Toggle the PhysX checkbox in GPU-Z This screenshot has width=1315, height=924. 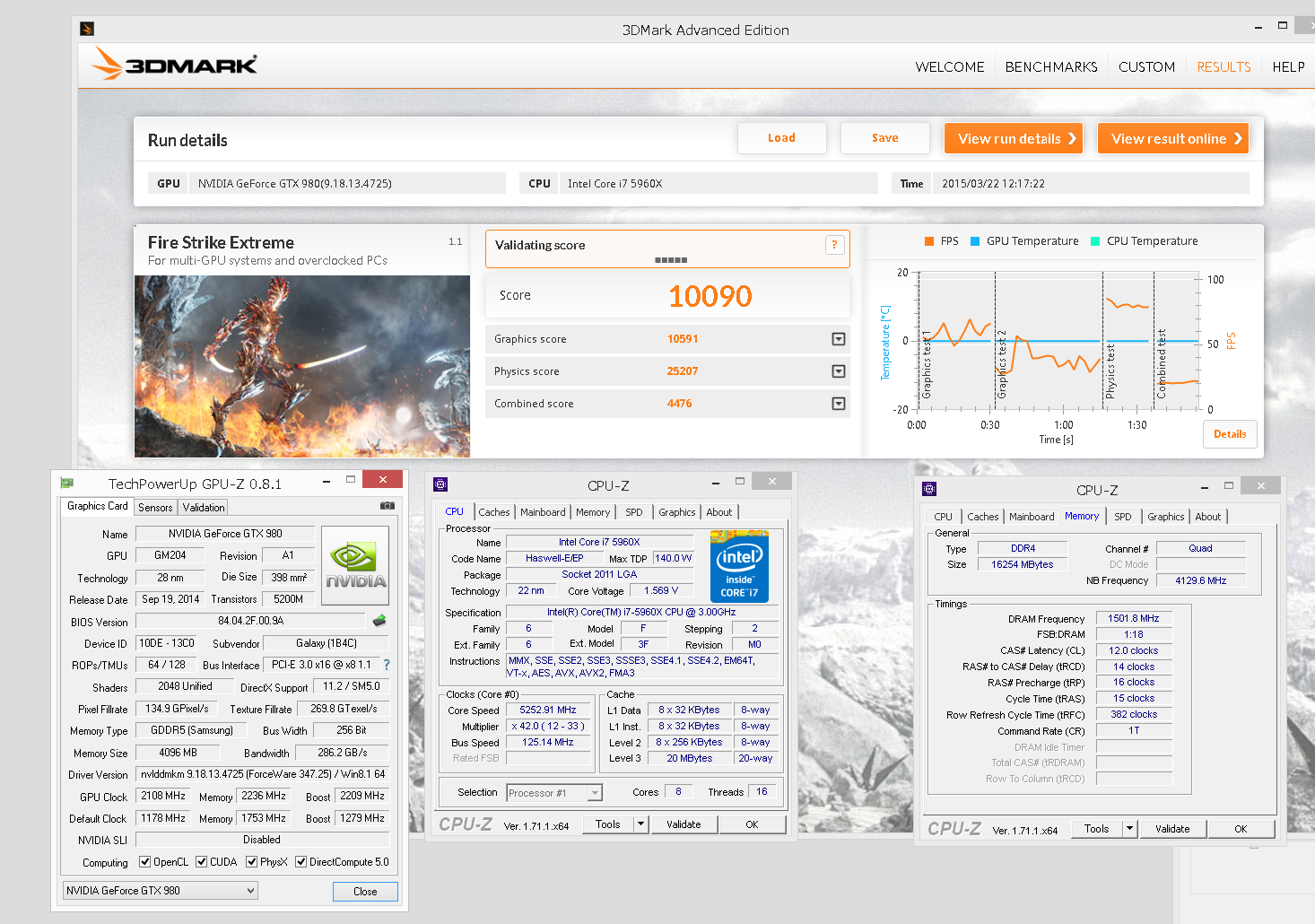[251, 862]
